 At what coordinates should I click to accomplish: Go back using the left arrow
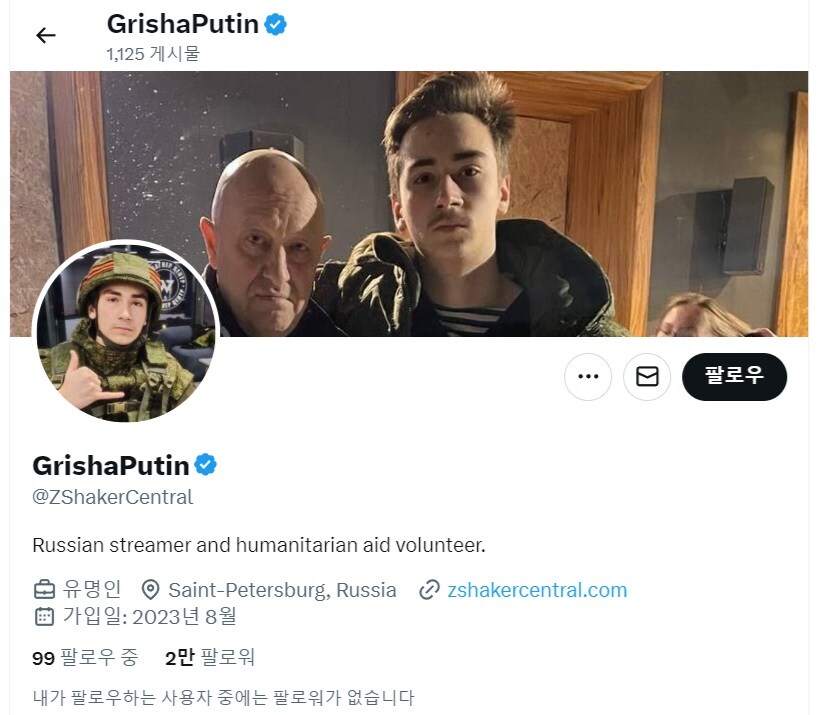click(x=46, y=35)
